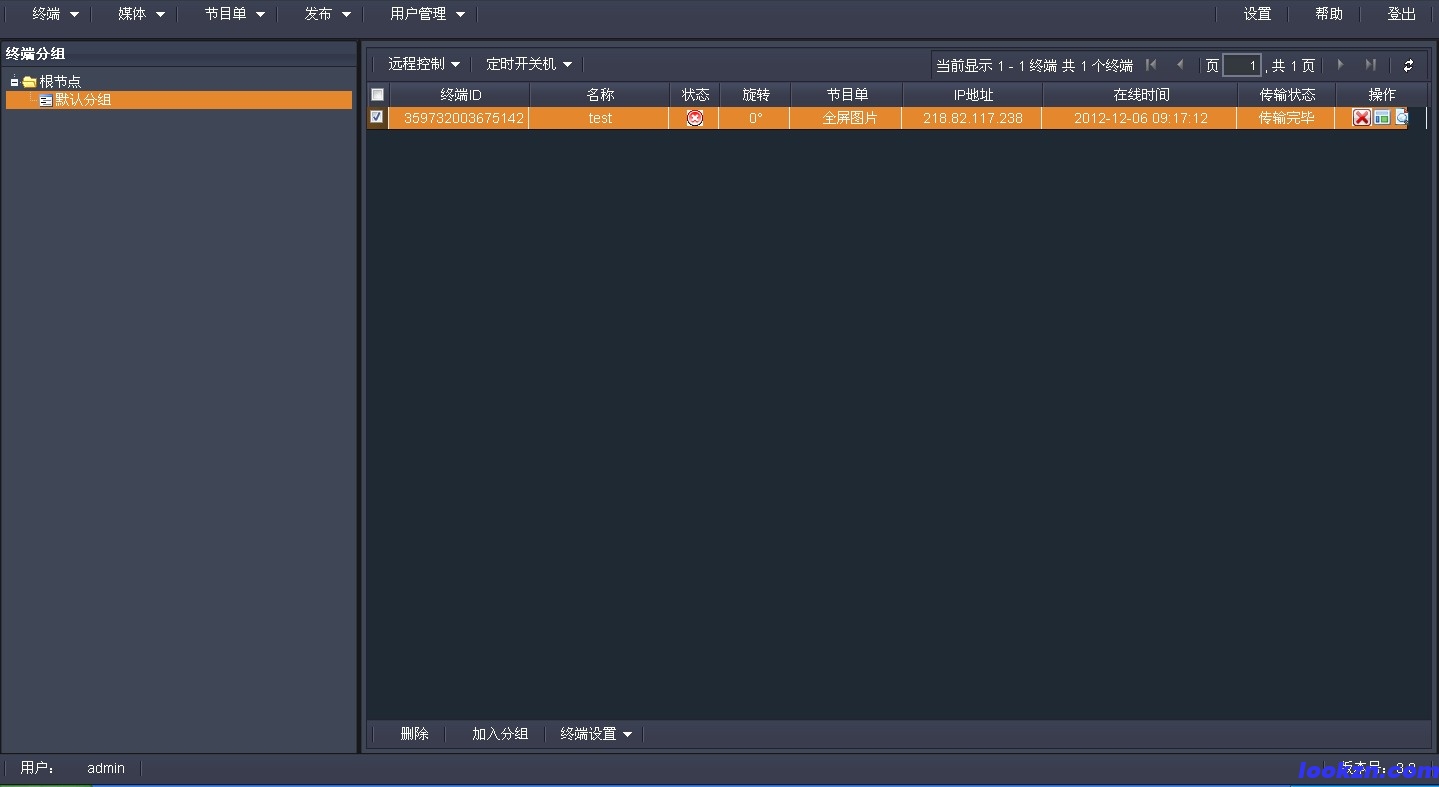
Task: Collapse the 根节点 tree node
Action: pos(15,82)
